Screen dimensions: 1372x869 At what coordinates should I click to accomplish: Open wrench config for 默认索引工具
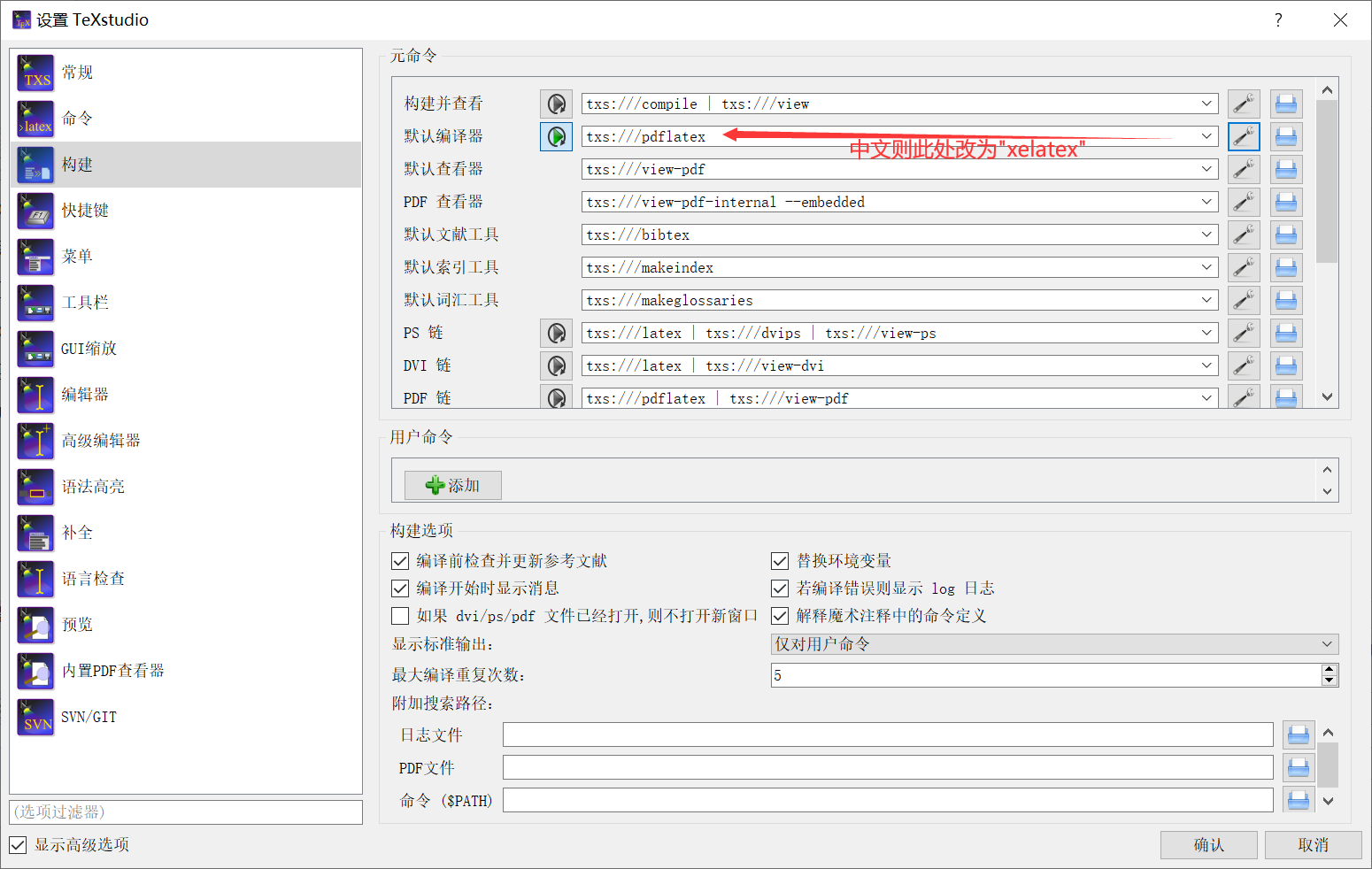coord(1244,267)
